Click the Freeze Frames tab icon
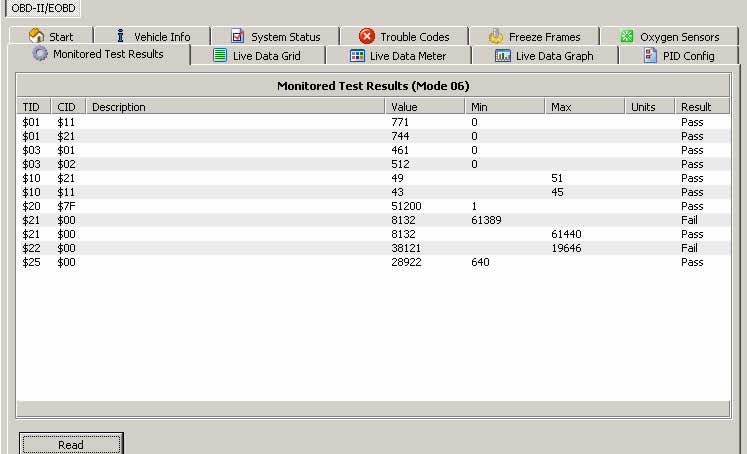This screenshot has height=454, width=747. (x=496, y=36)
